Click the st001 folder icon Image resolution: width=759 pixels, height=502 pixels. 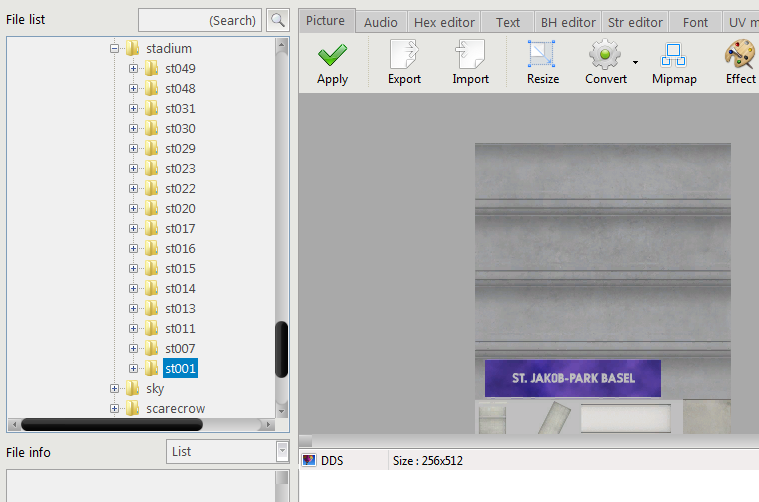tap(152, 368)
